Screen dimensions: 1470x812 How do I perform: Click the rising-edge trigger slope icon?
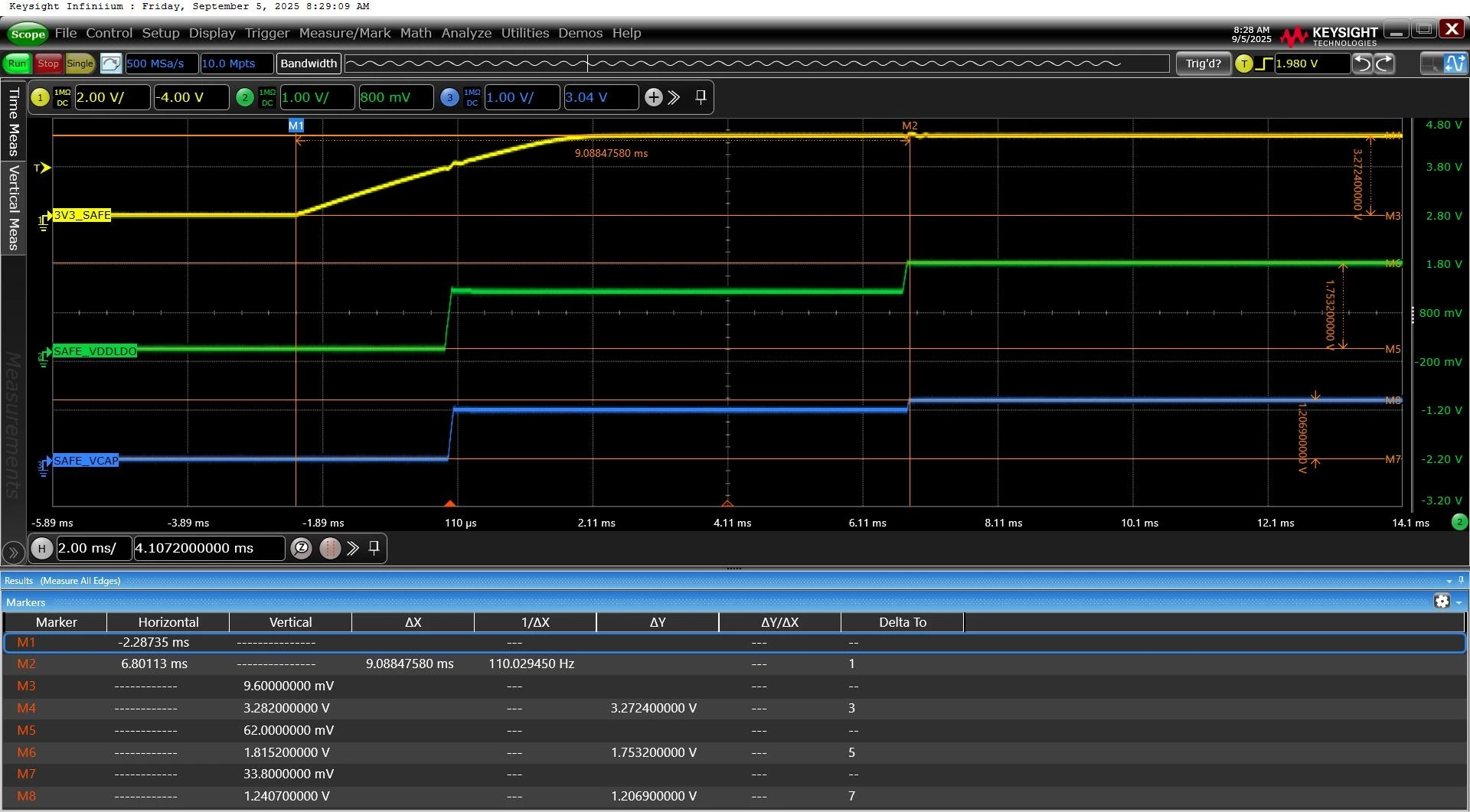click(1264, 64)
